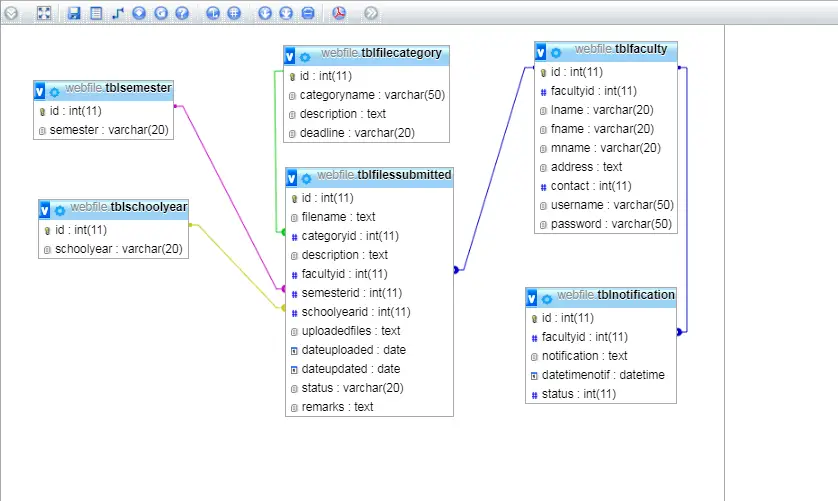The width and height of the screenshot is (838, 501).
Task: Click 'status : int(11)' in tblnotification
Action: [x=601, y=394]
